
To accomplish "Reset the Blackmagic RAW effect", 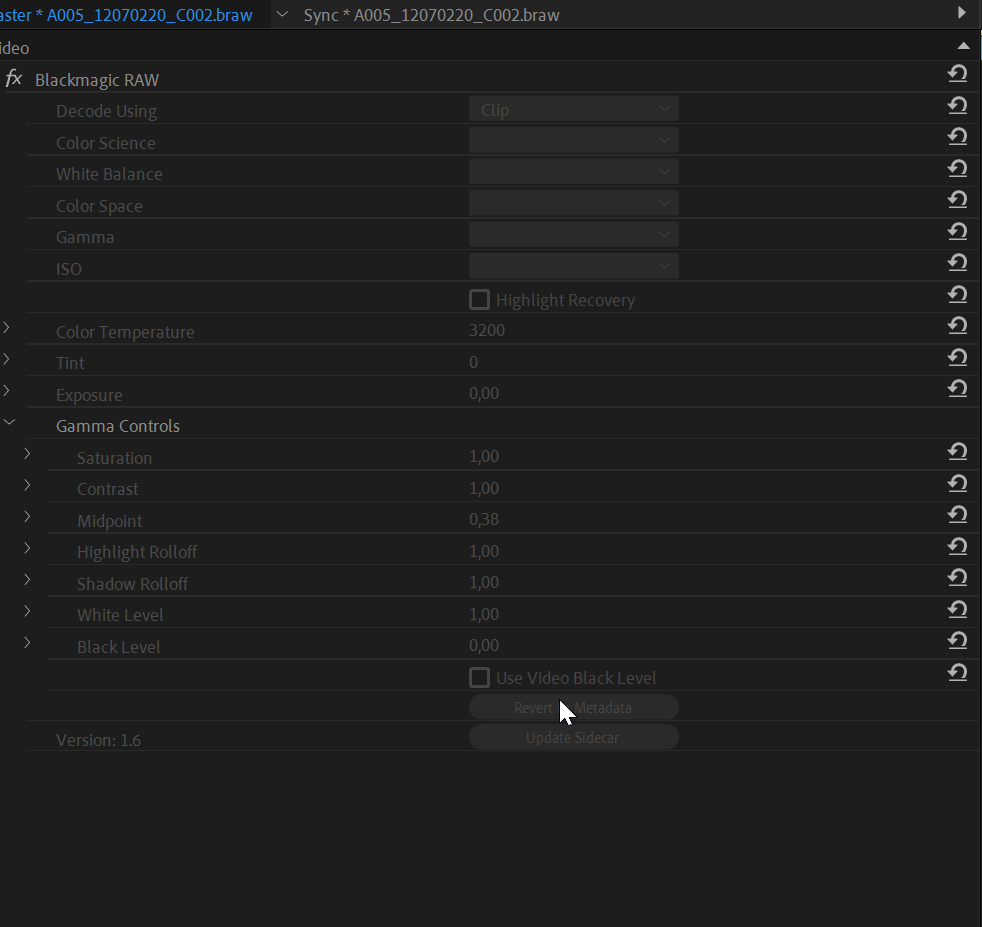I will (958, 74).
